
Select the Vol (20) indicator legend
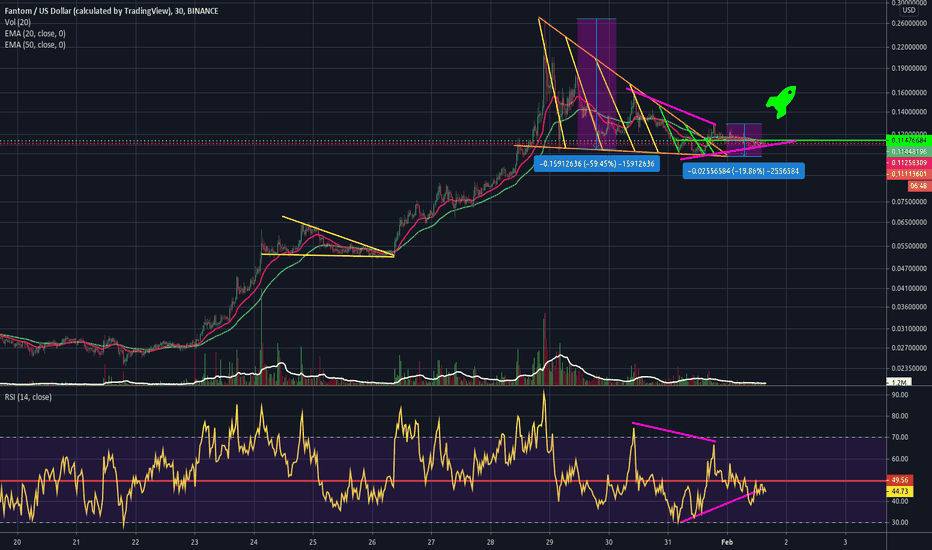(18, 22)
